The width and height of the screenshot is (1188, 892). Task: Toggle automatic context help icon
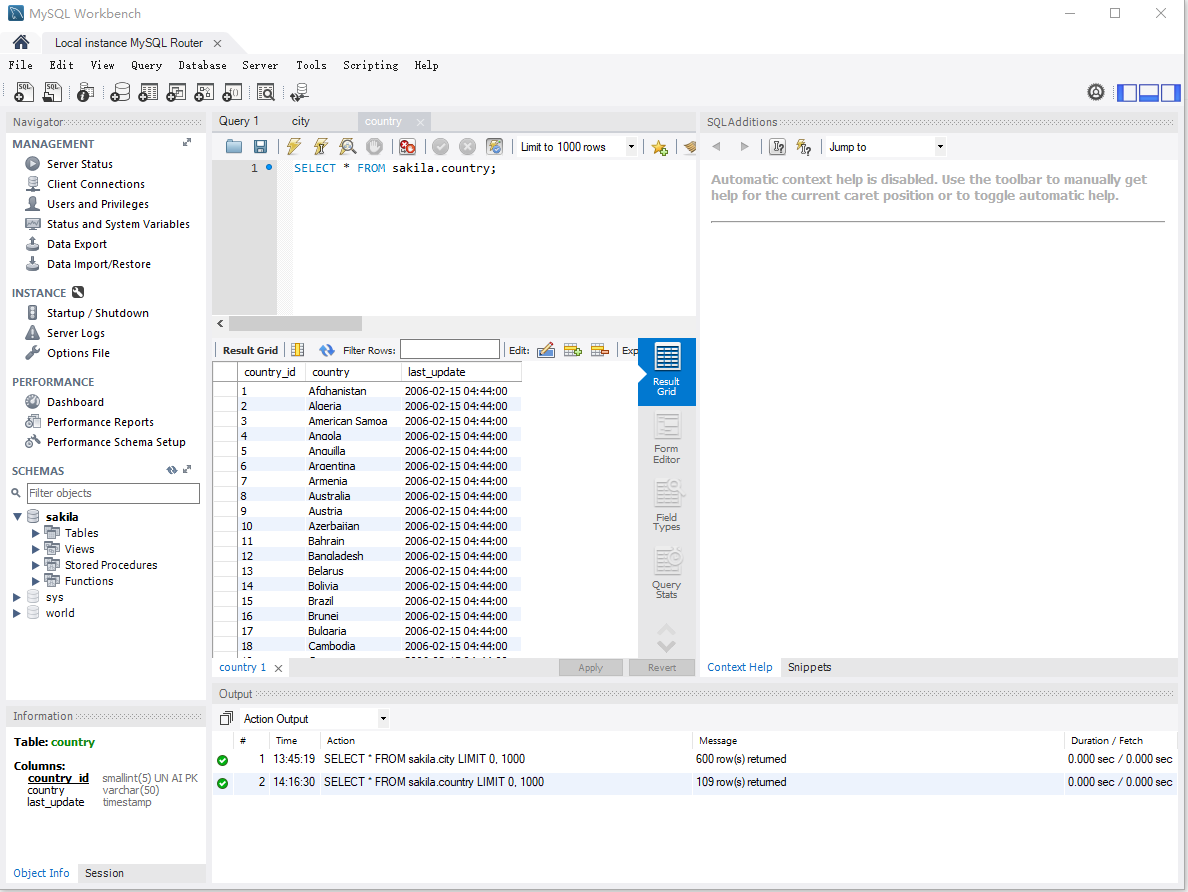point(804,147)
